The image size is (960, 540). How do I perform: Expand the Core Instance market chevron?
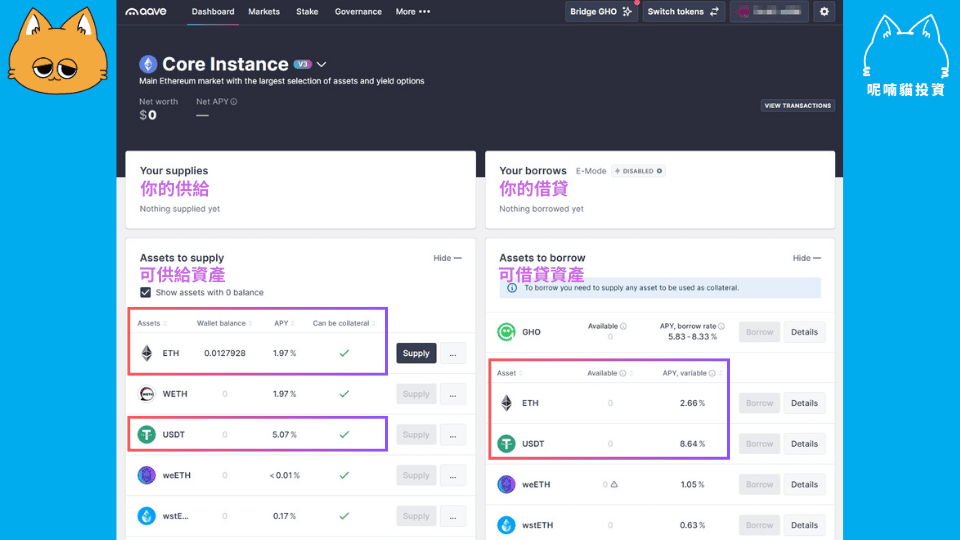[x=321, y=64]
